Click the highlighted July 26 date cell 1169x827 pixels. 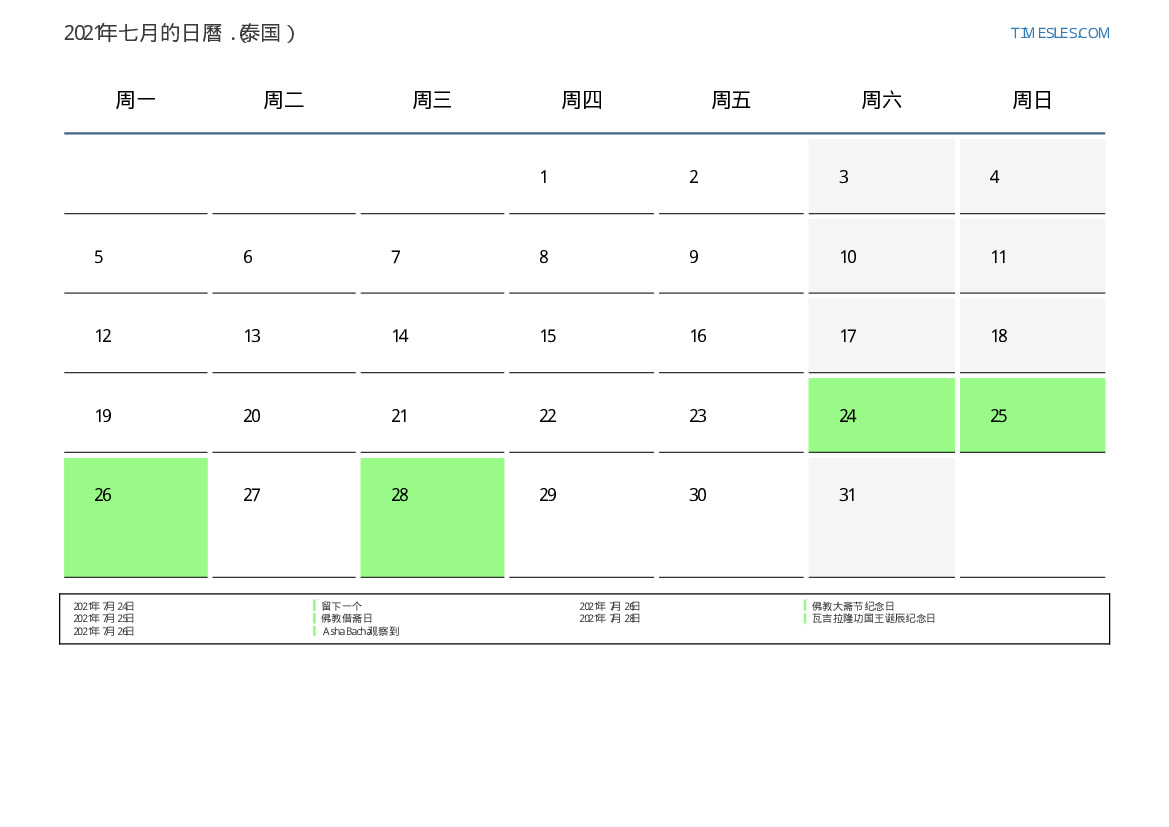(135, 516)
